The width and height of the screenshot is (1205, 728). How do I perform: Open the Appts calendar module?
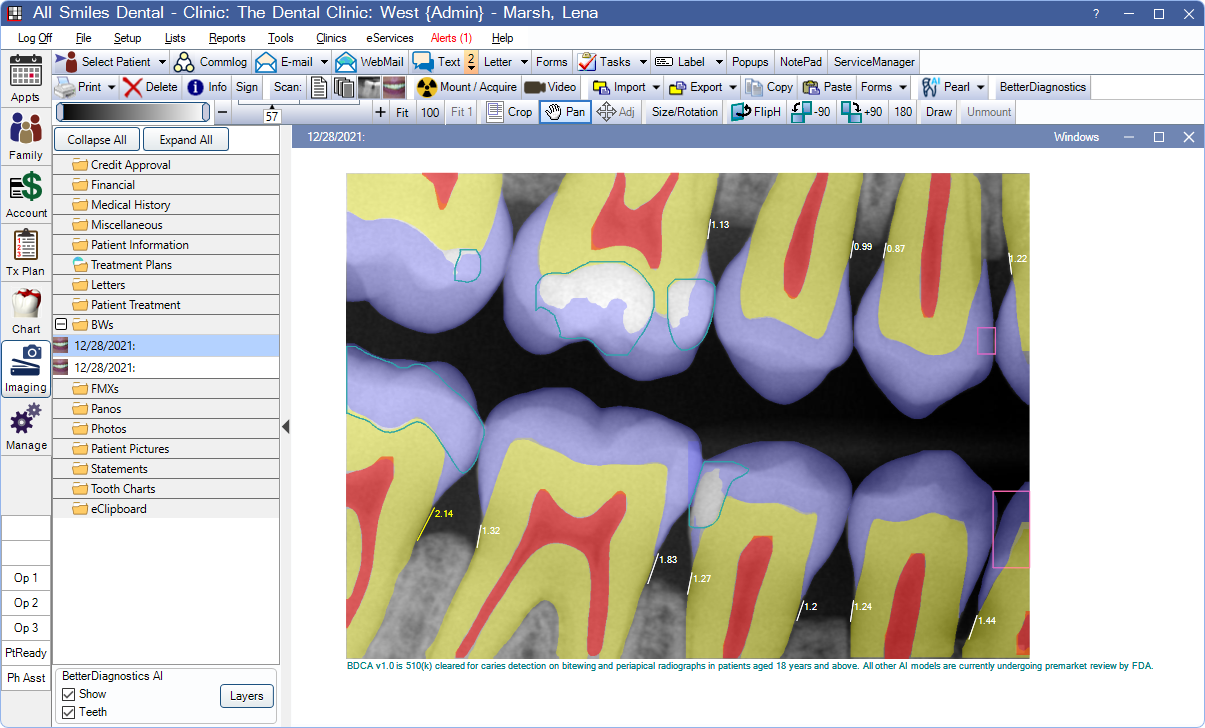coord(26,80)
